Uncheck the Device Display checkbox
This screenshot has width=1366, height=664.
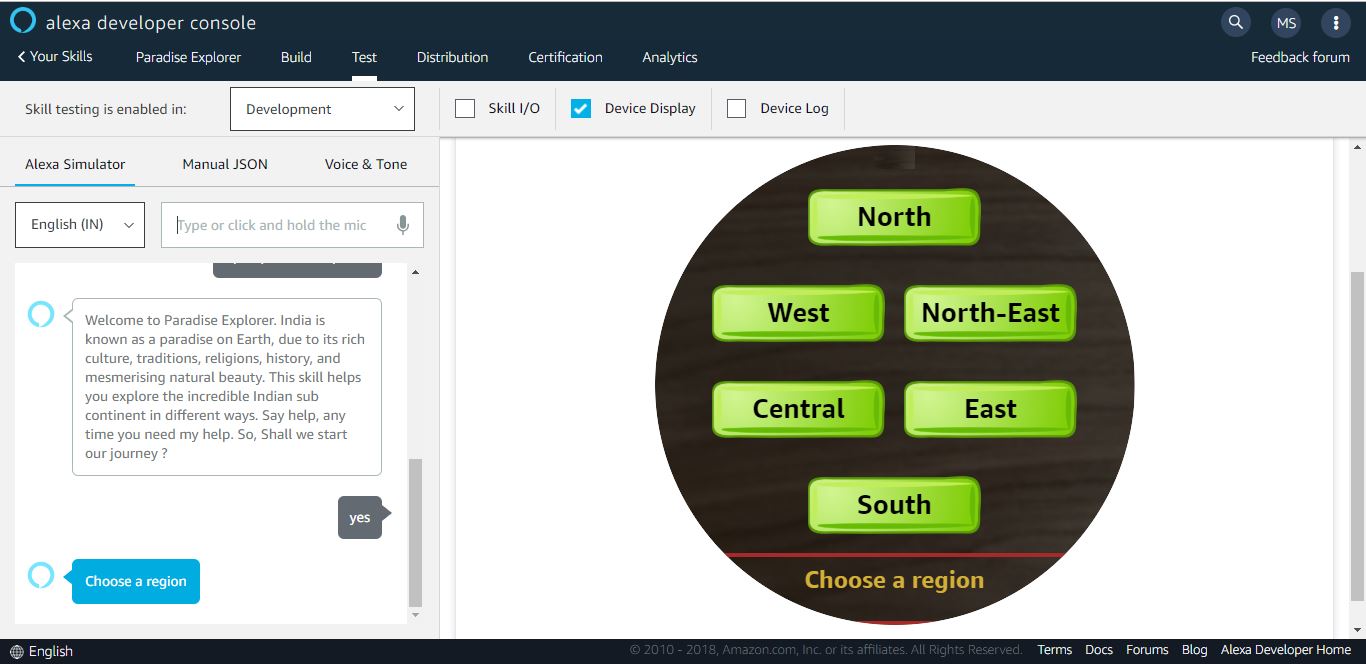(x=581, y=108)
